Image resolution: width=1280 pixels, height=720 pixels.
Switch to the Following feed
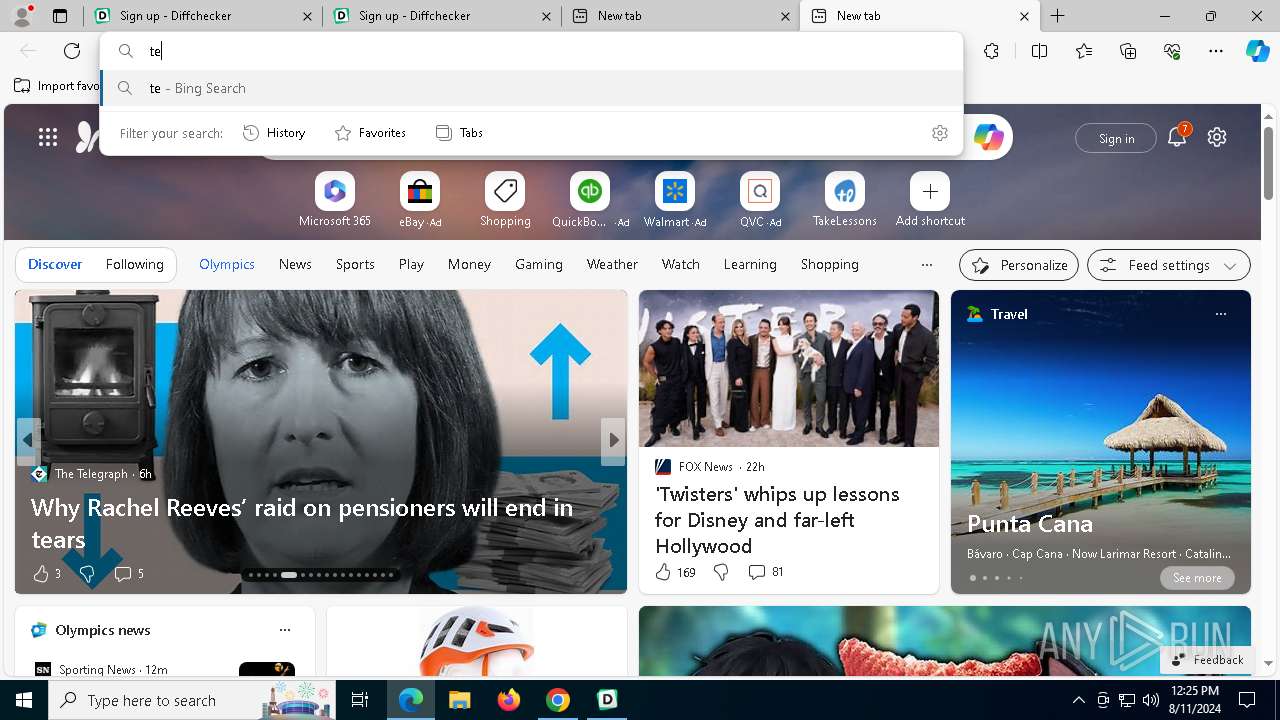point(134,264)
